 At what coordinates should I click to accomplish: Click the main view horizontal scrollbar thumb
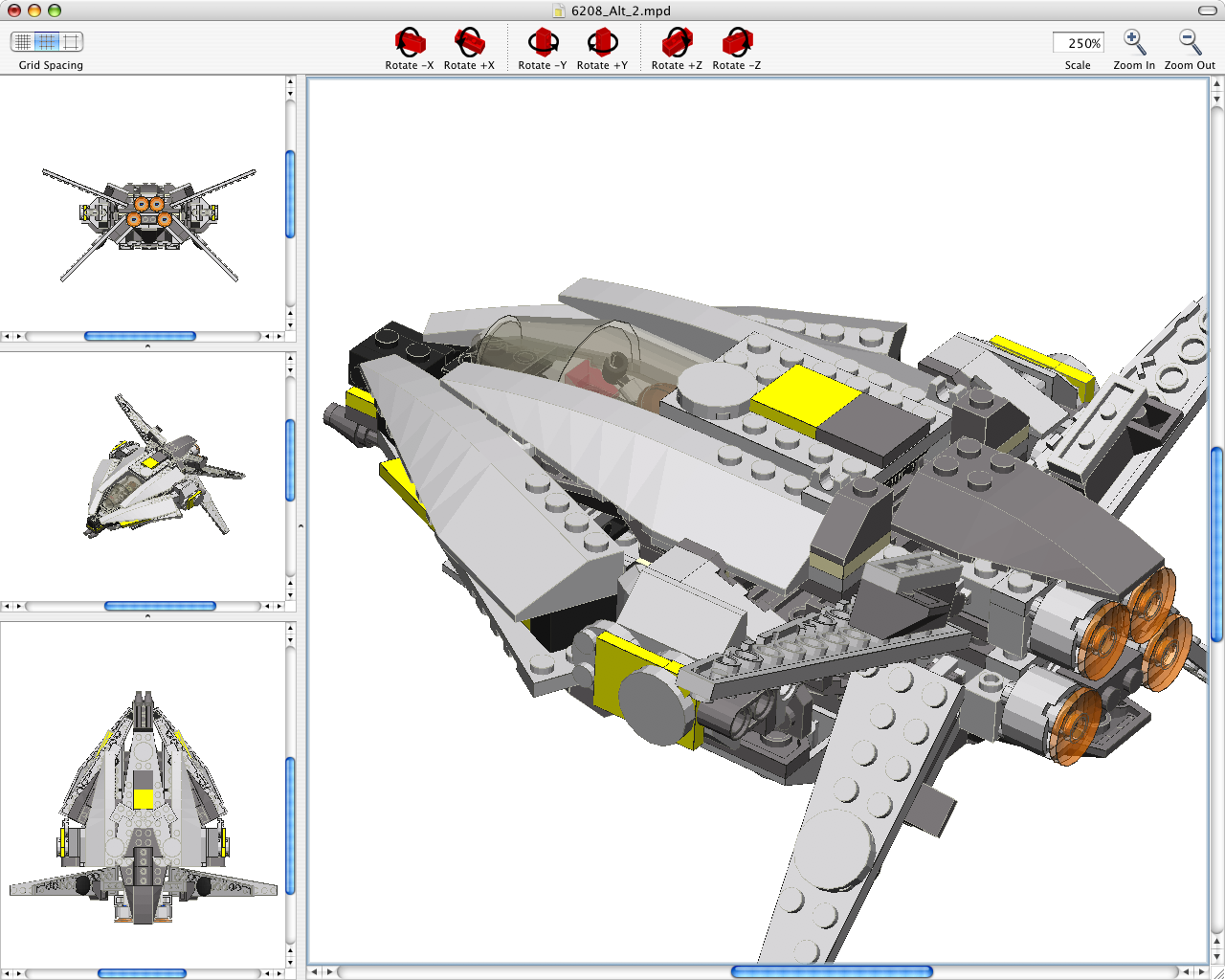pyautogui.click(x=831, y=971)
